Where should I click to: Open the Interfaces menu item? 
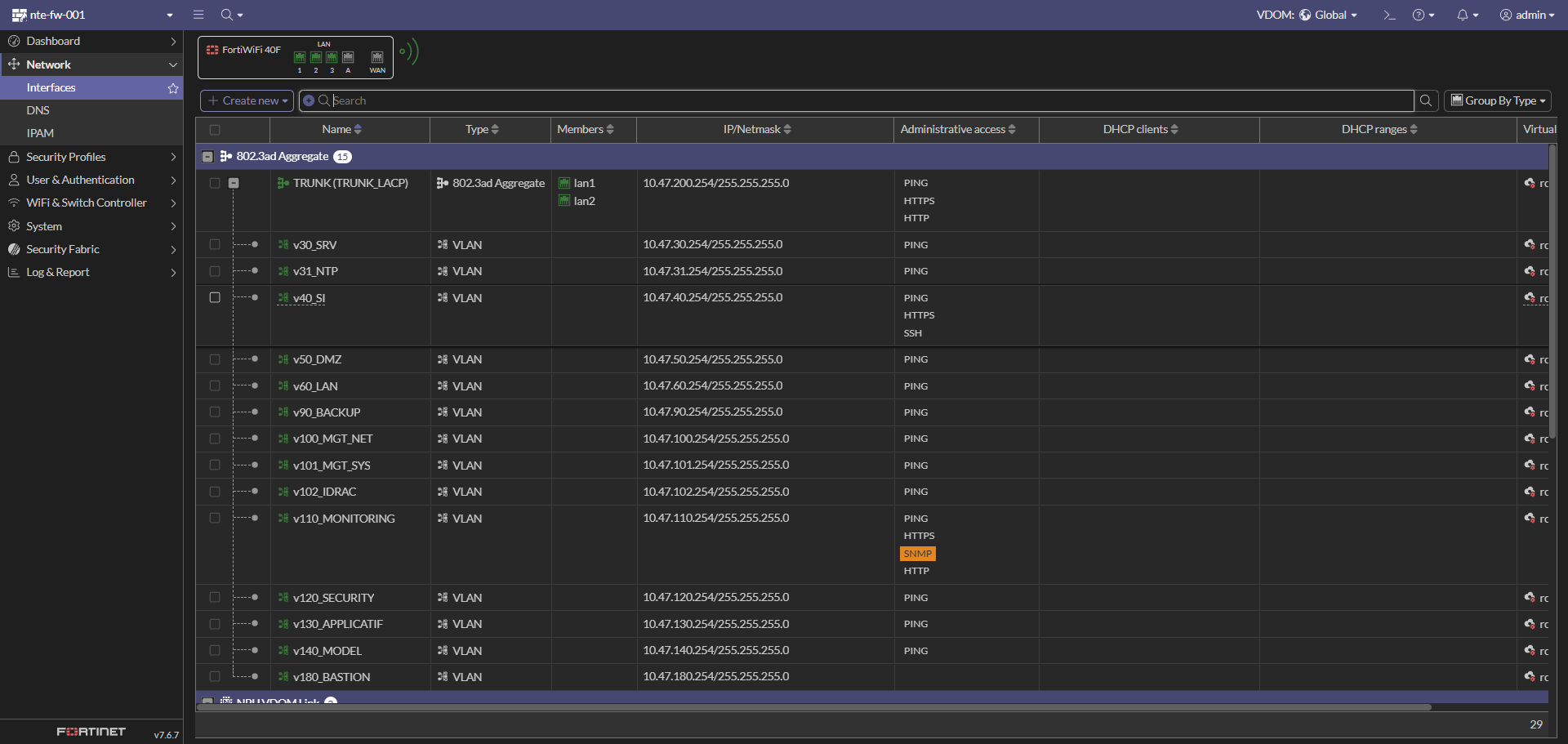pyautogui.click(x=91, y=87)
